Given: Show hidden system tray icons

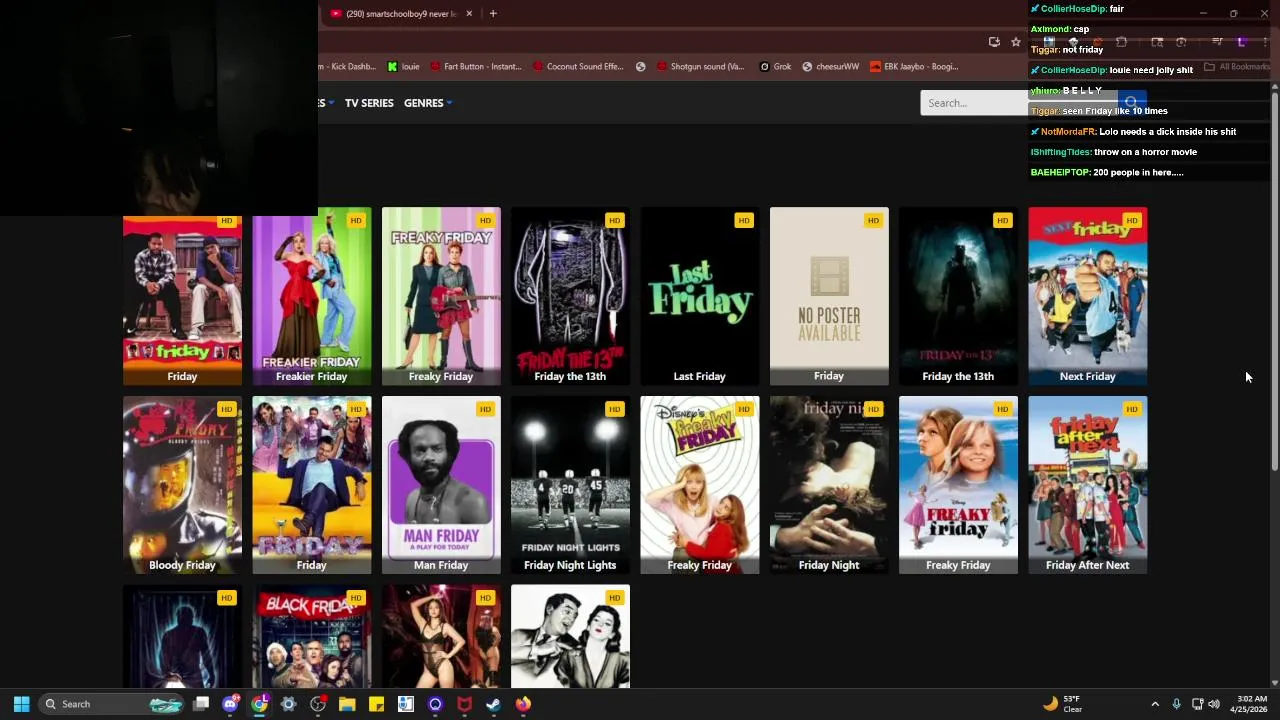Looking at the screenshot, I should (1155, 704).
